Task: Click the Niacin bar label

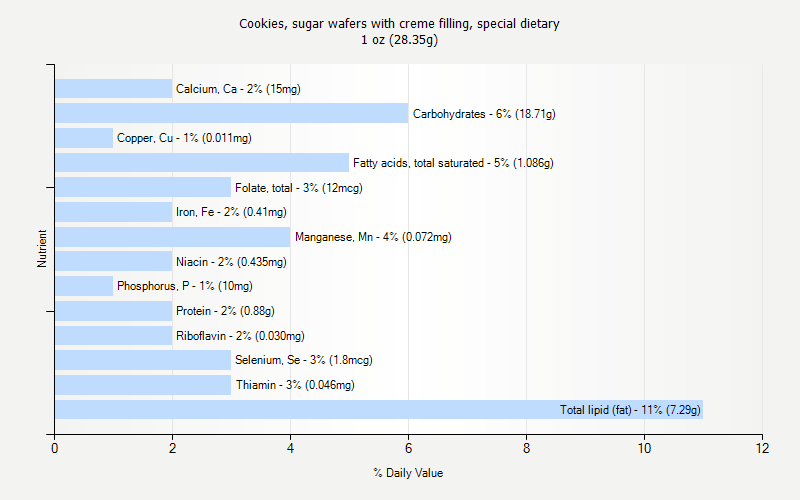Action: (x=231, y=262)
